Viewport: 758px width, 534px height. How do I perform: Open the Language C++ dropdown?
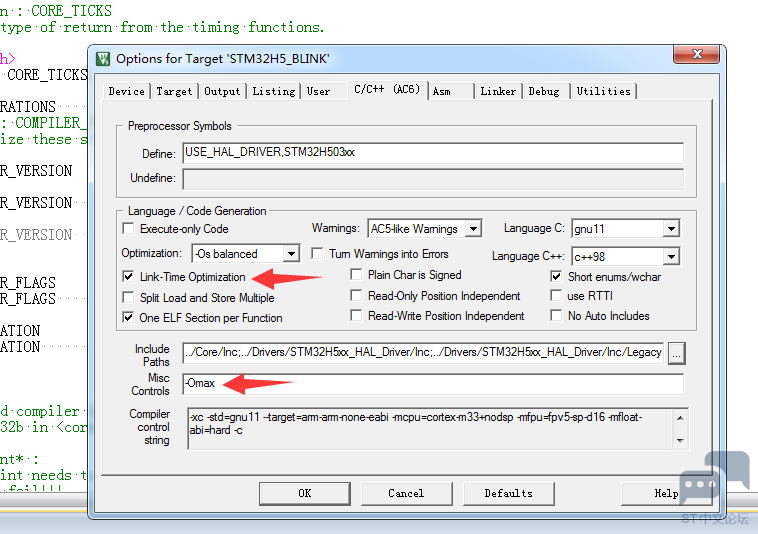(x=671, y=257)
